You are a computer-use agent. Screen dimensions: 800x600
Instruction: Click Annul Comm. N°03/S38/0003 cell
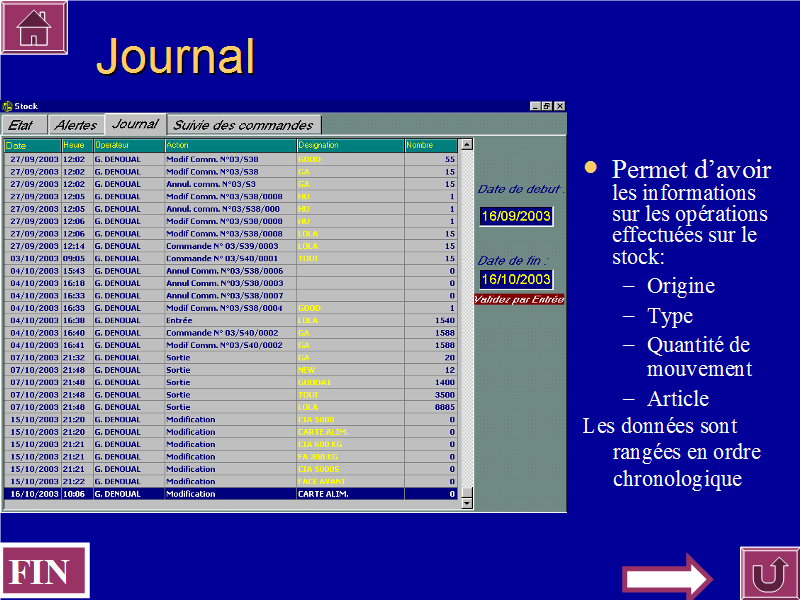click(231, 283)
